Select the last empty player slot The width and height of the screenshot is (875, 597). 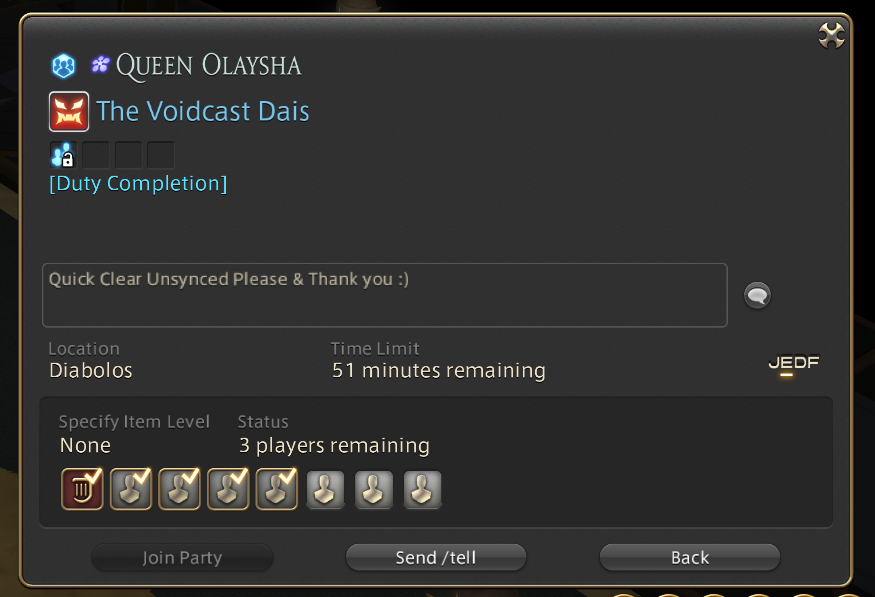pyautogui.click(x=422, y=490)
